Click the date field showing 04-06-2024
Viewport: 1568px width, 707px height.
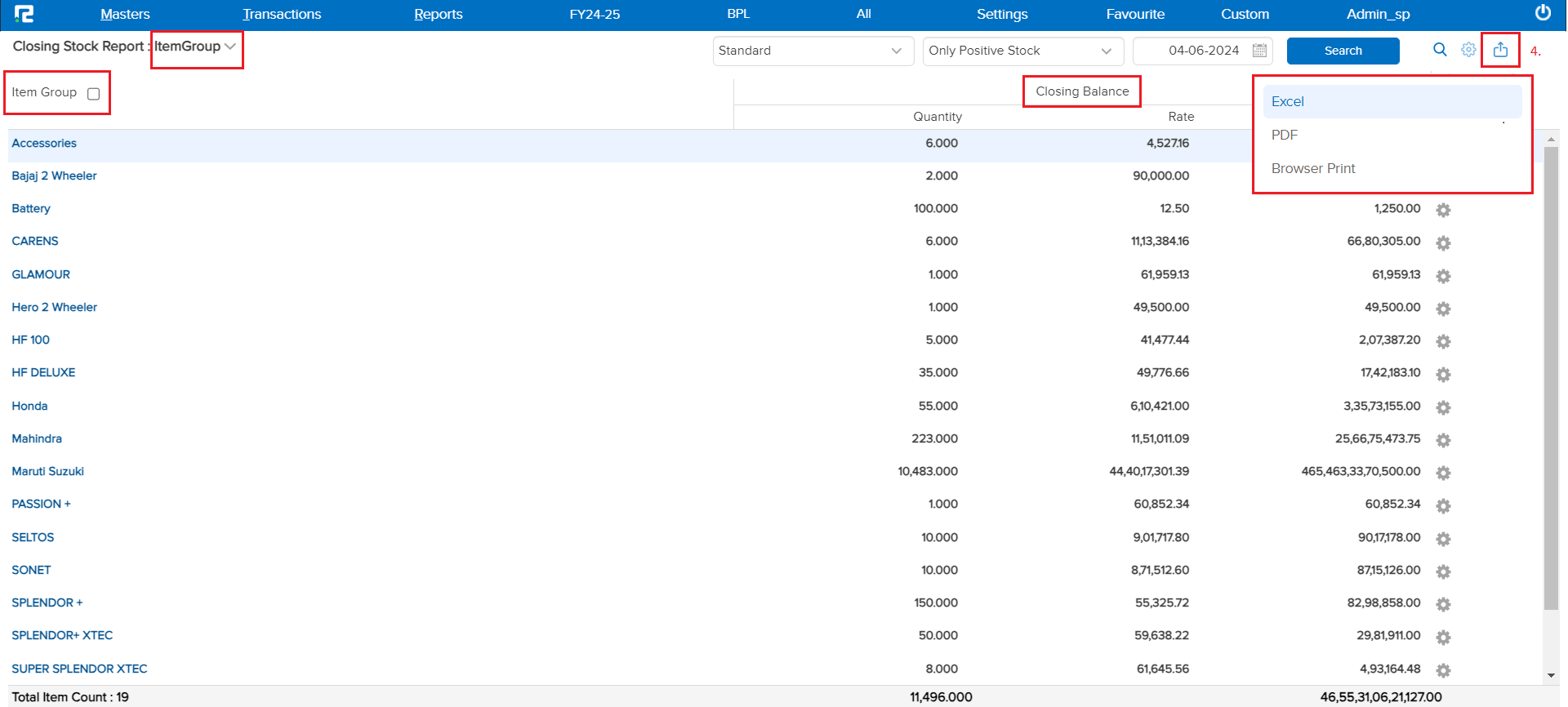pyautogui.click(x=1203, y=51)
